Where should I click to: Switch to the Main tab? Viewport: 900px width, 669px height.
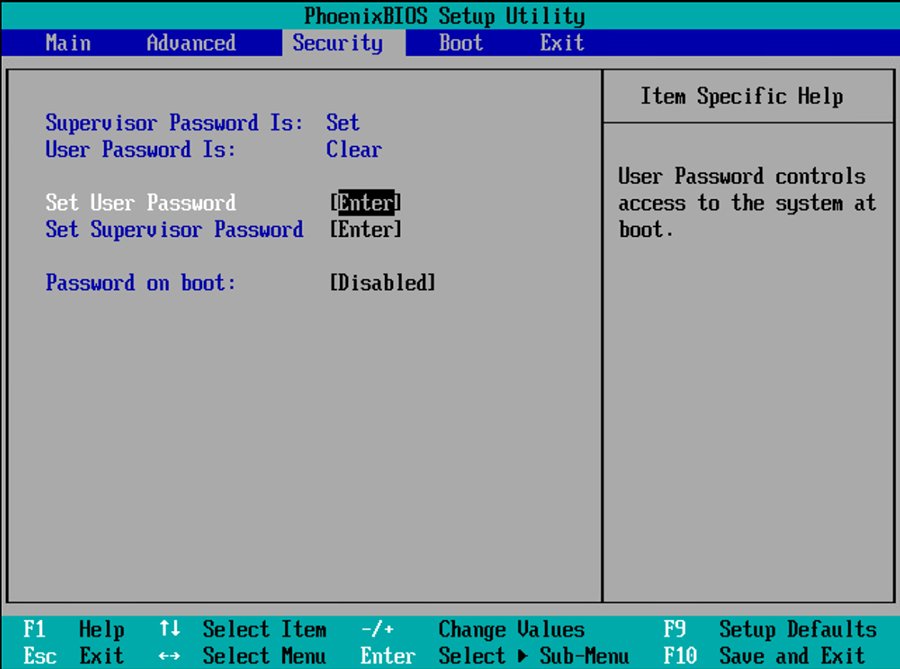[67, 43]
